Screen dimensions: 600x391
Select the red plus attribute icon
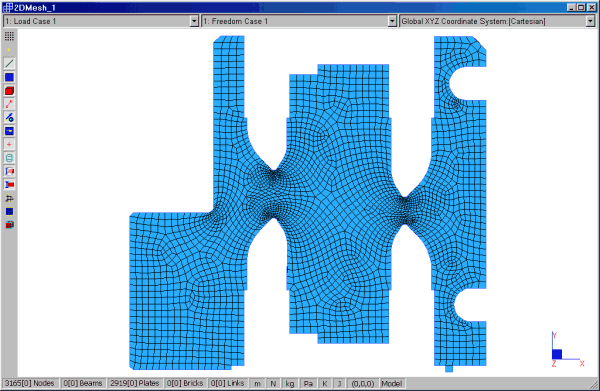[x=9, y=144]
